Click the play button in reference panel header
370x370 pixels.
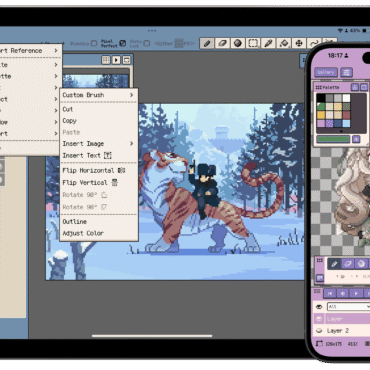tap(116, 60)
